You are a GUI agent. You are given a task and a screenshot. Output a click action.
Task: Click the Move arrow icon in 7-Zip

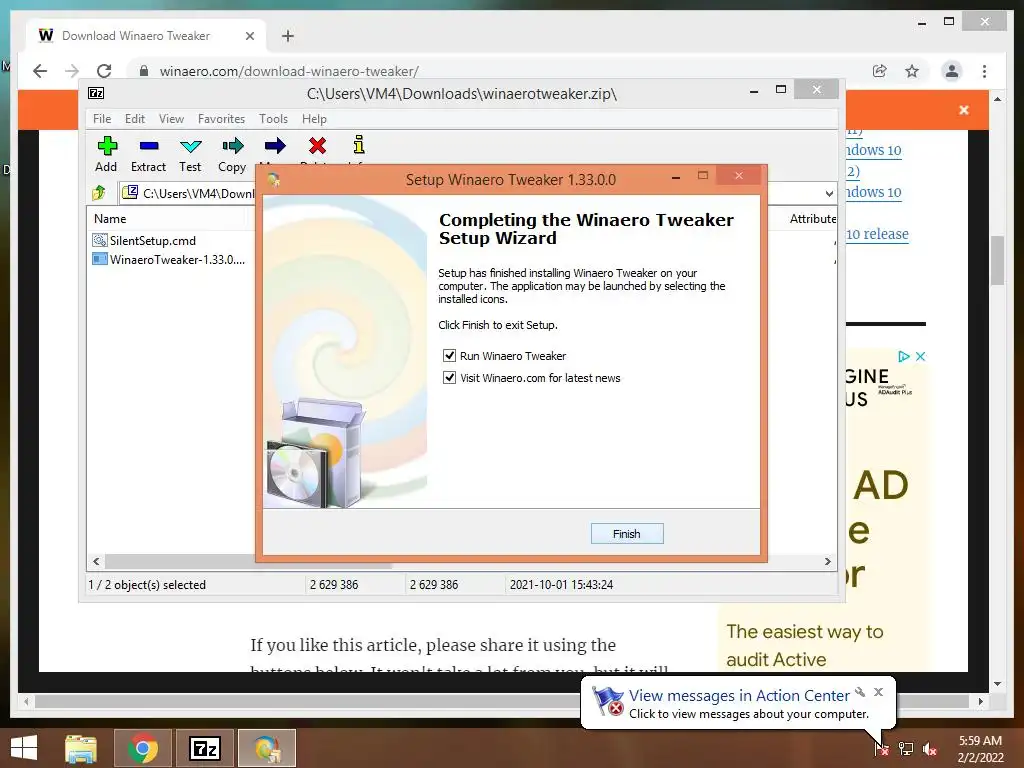[x=275, y=146]
